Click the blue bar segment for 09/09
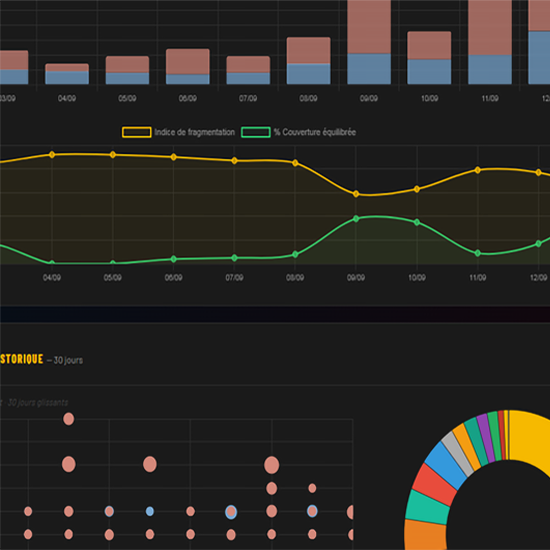This screenshot has width=550, height=550. (369, 69)
